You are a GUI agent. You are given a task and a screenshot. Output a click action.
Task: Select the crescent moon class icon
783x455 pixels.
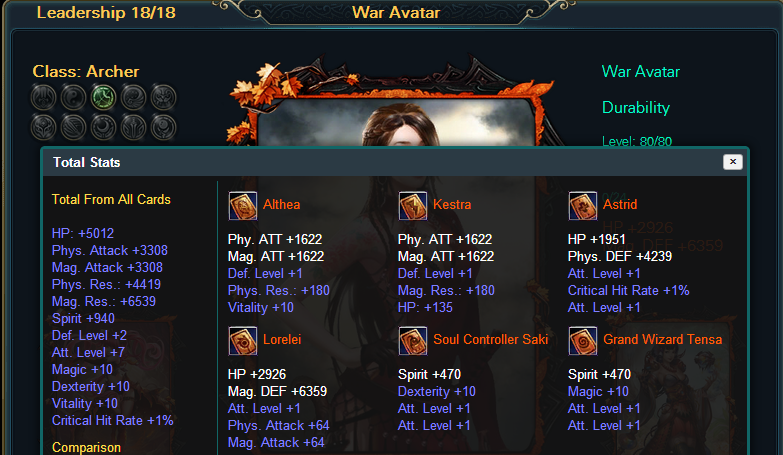pos(103,127)
